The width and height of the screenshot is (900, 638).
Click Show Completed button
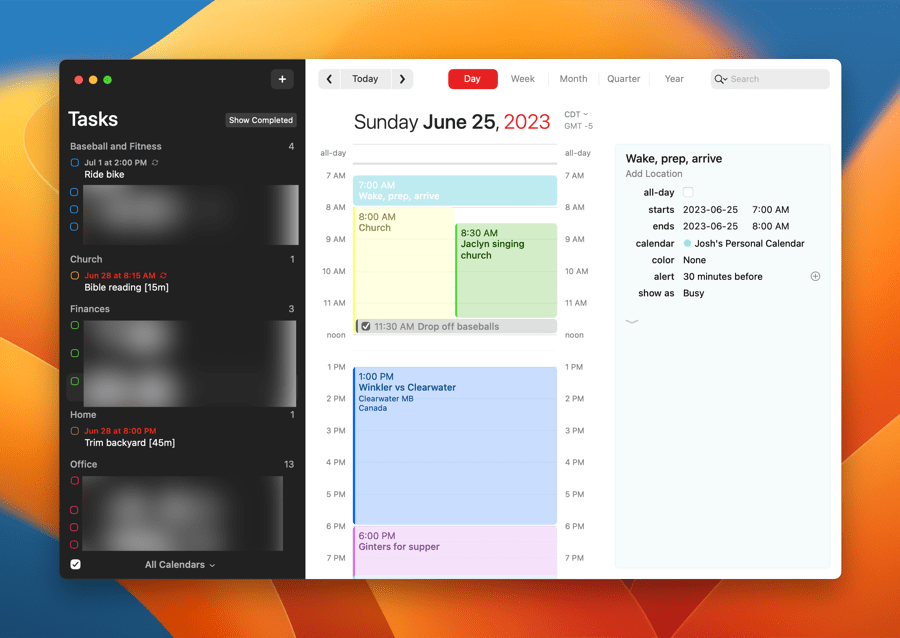261,120
